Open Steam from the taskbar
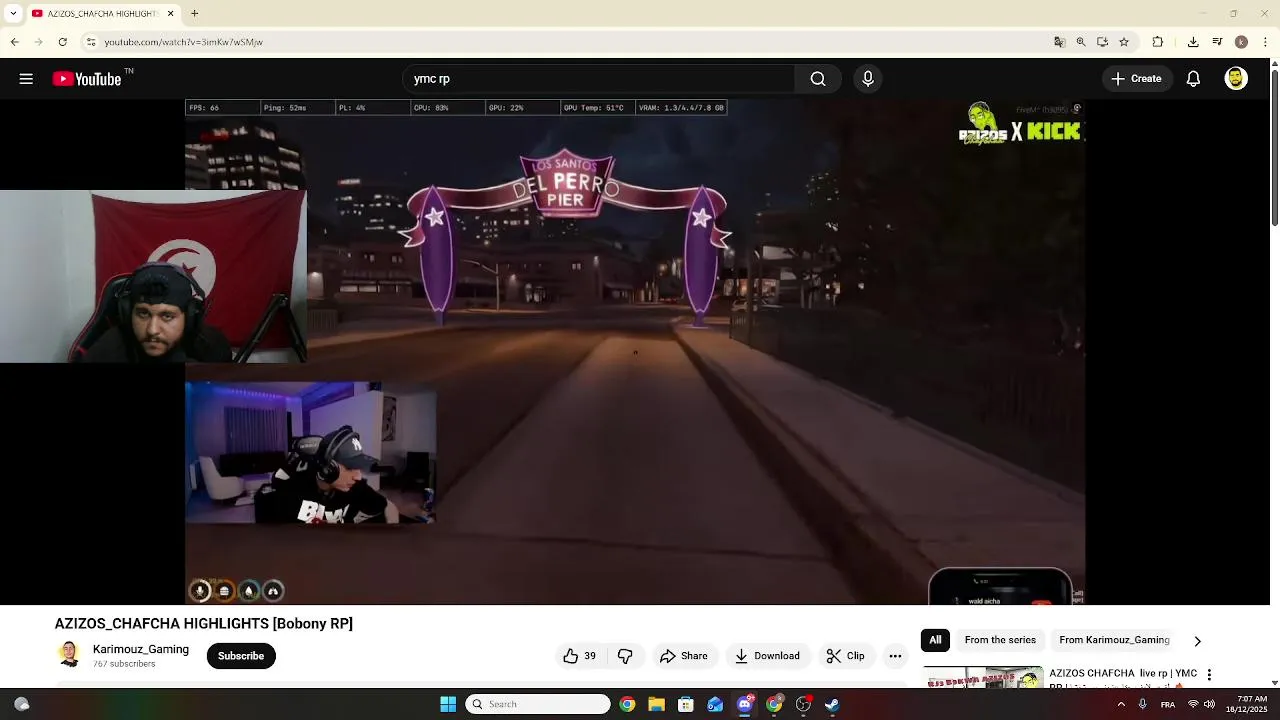This screenshot has width=1280, height=720. click(832, 704)
